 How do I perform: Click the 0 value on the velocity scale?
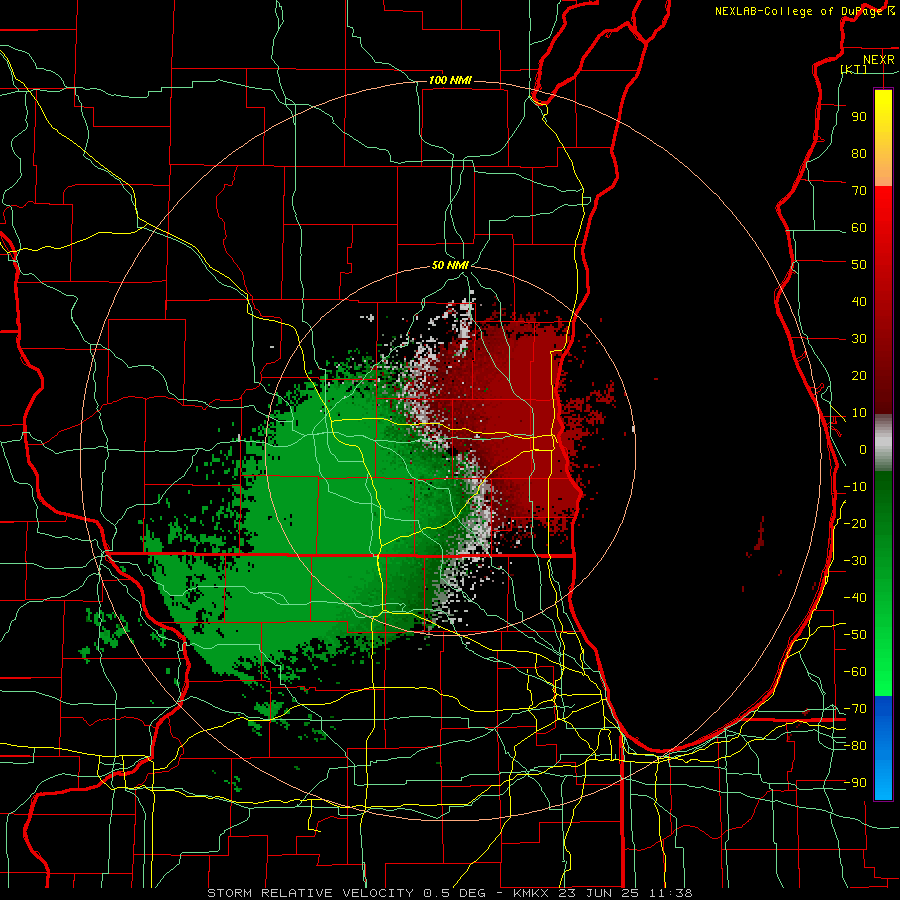coord(863,450)
